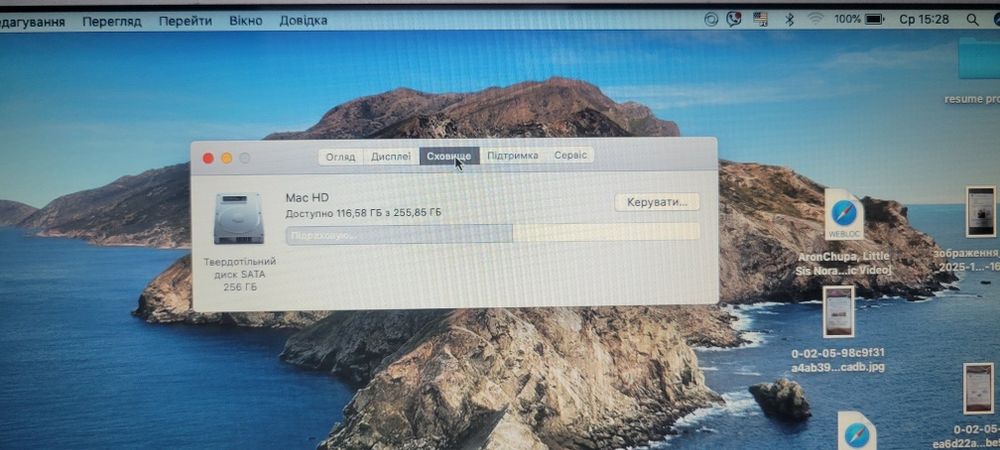Viewport: 1000px width, 450px height.
Task: Open the US flag input source menu
Action: point(760,20)
